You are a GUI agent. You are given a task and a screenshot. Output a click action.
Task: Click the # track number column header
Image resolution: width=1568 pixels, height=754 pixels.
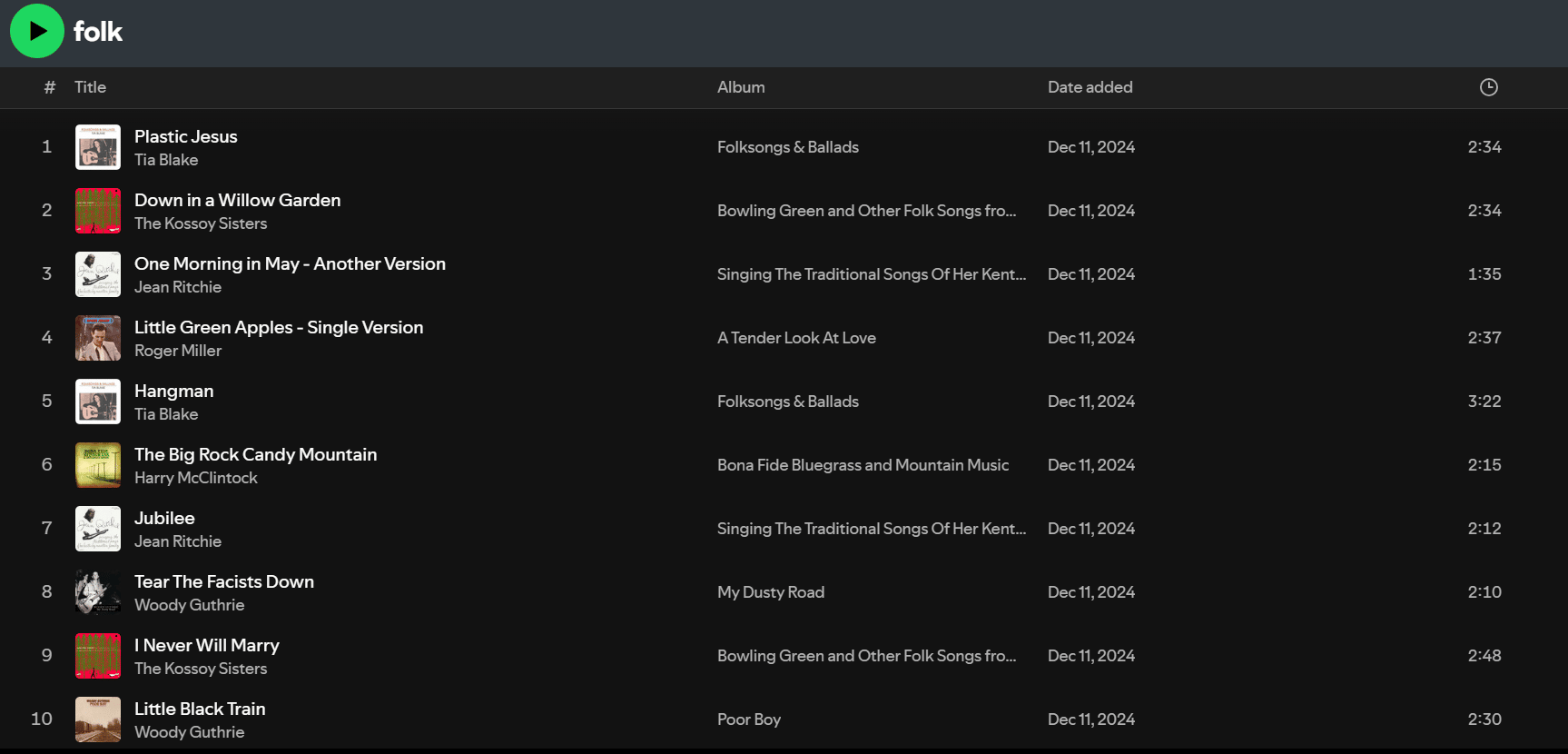(49, 87)
